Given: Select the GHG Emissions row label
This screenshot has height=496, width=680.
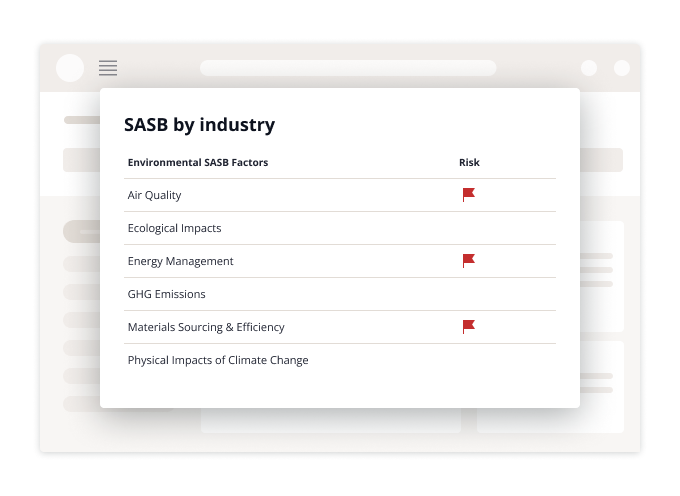Looking at the screenshot, I should tap(167, 294).
